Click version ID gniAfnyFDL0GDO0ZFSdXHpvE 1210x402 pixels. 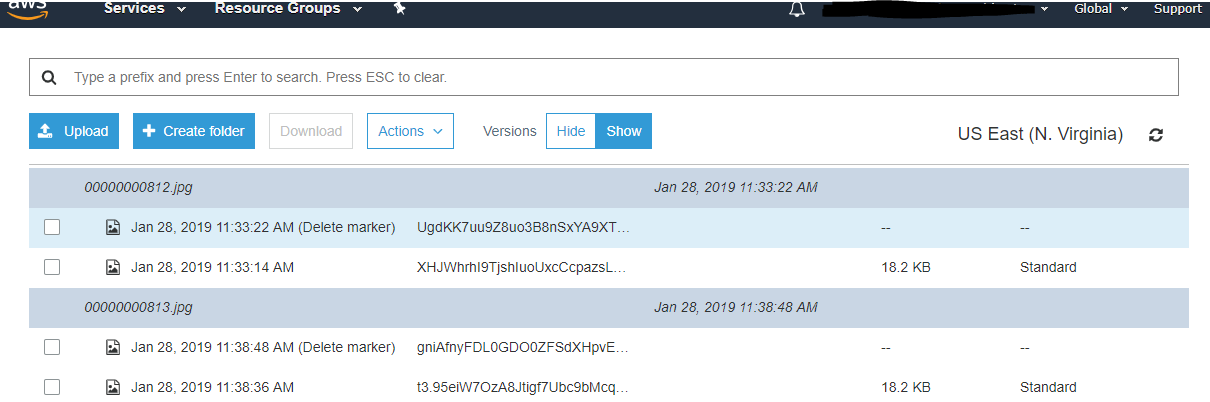point(523,347)
